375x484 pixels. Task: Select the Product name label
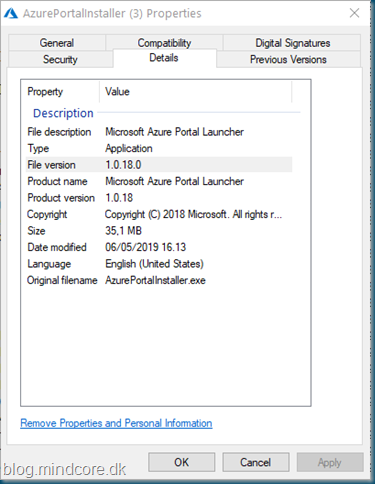pyautogui.click(x=57, y=181)
